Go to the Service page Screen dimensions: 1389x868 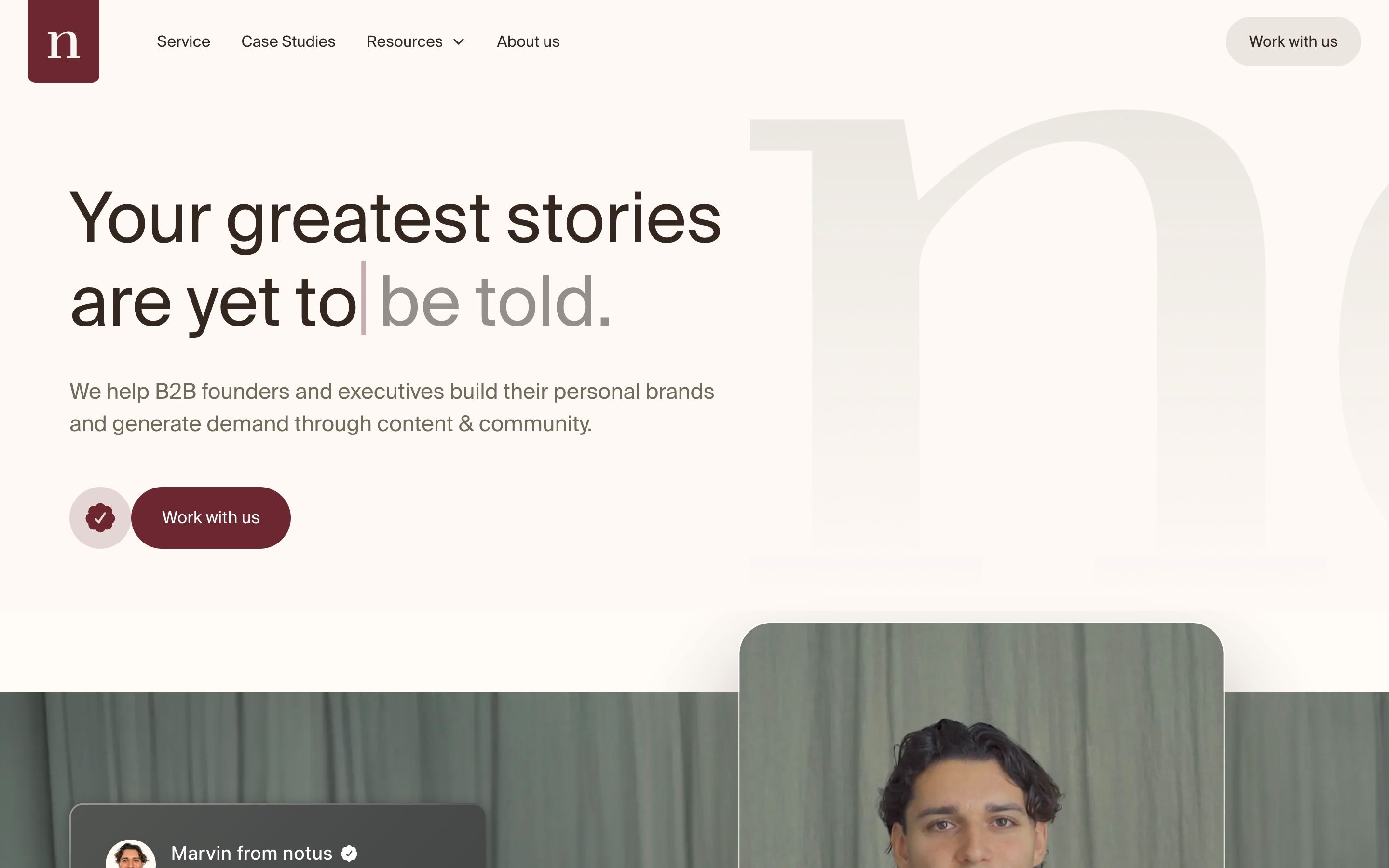click(183, 42)
